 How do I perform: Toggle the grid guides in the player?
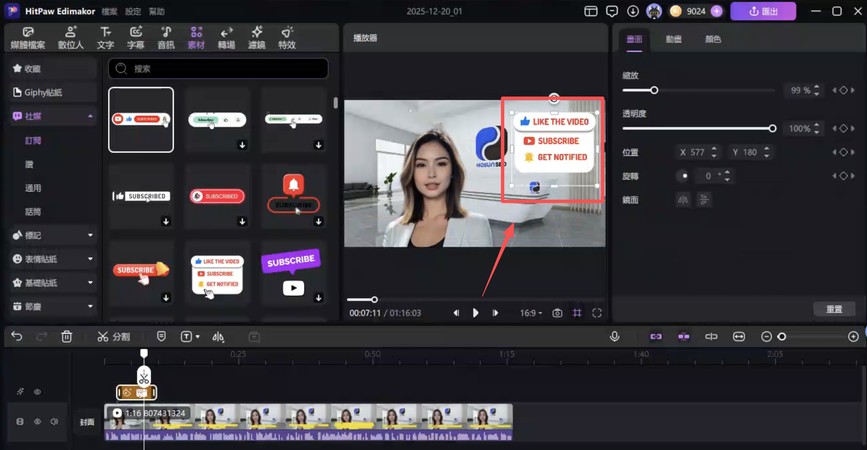(577, 313)
